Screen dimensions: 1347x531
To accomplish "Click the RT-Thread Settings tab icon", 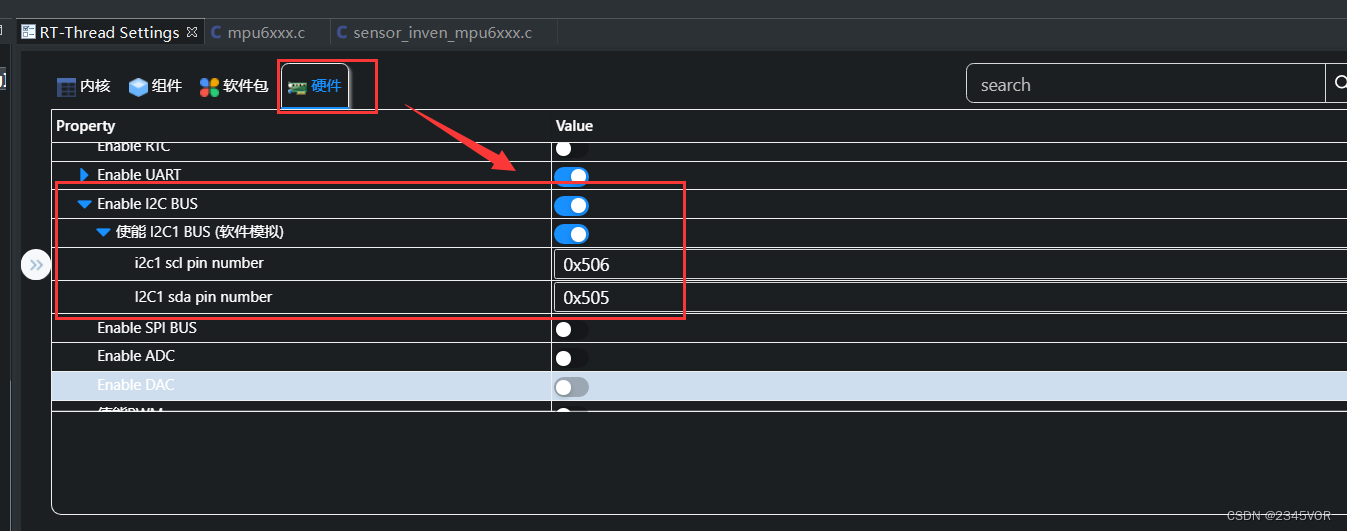I will click(28, 33).
